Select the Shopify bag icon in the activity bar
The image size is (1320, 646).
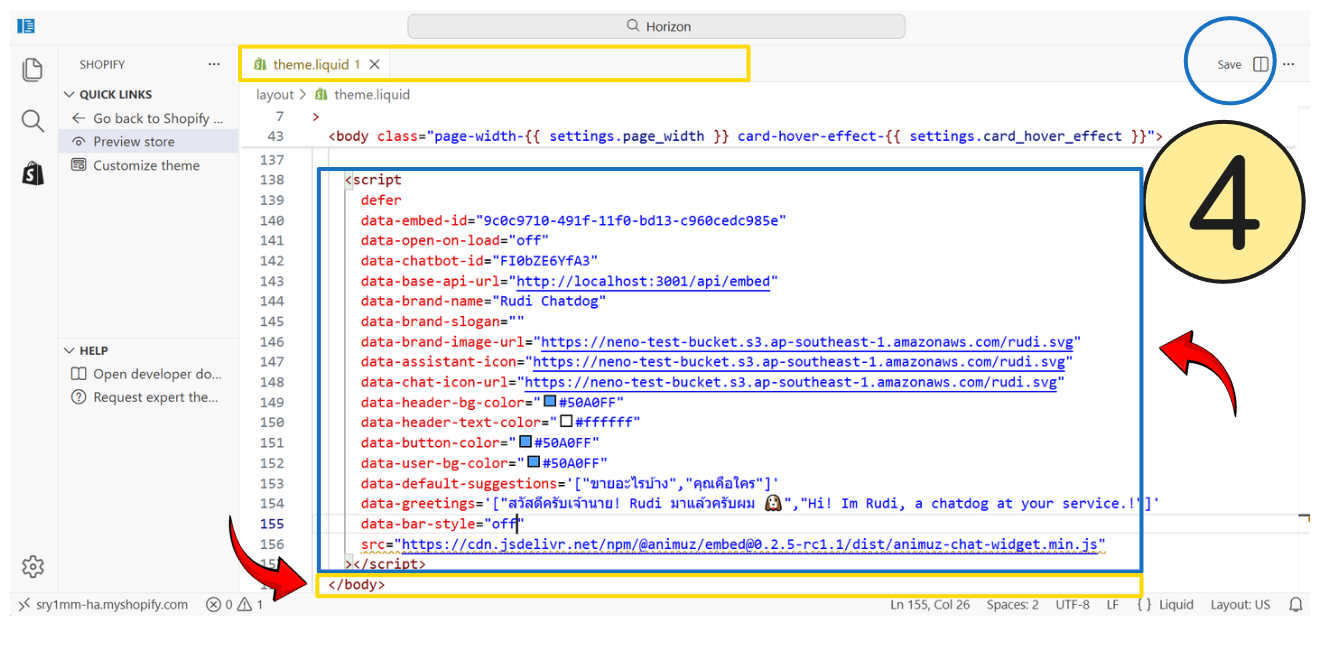(x=33, y=173)
